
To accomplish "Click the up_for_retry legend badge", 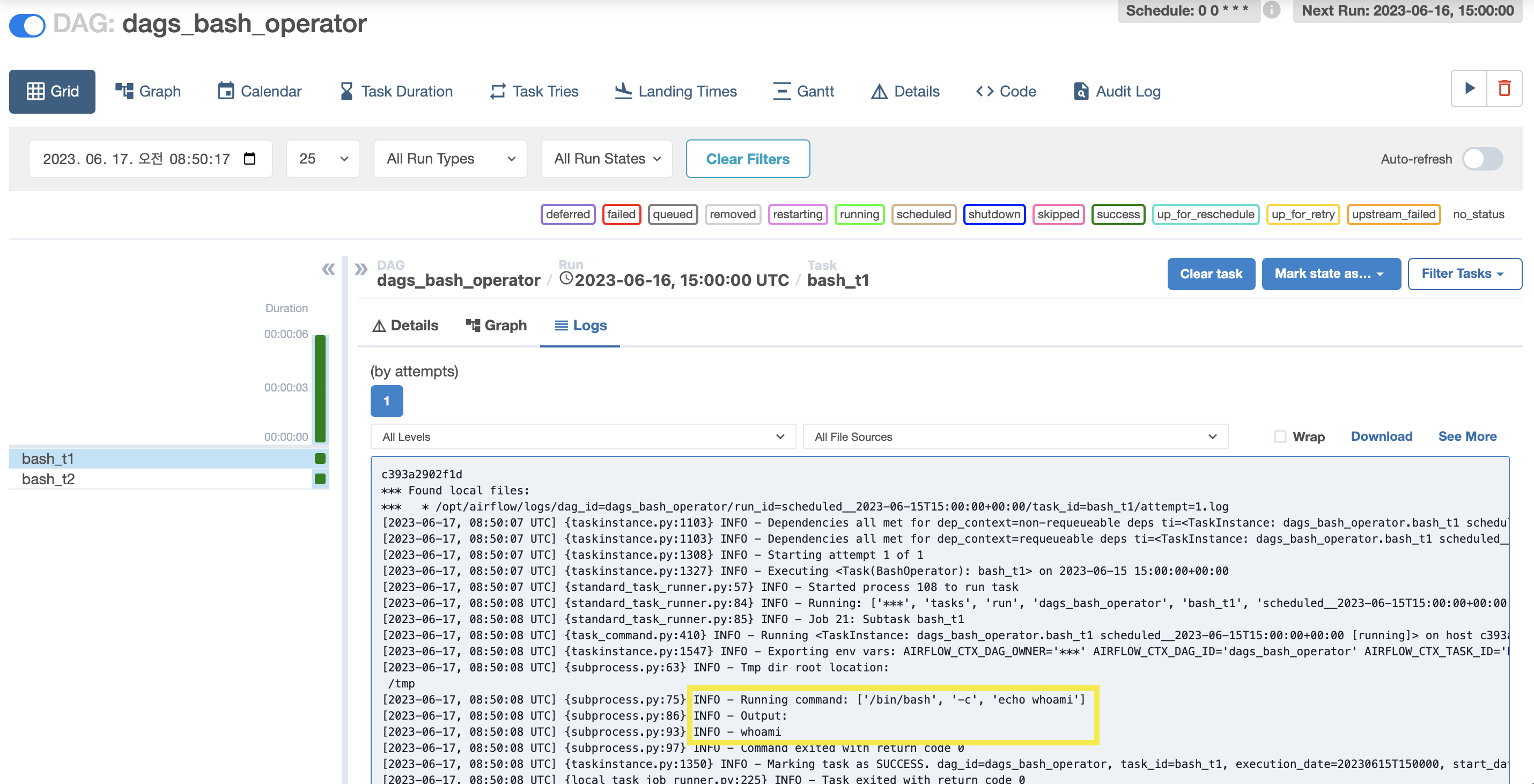I will [1303, 215].
